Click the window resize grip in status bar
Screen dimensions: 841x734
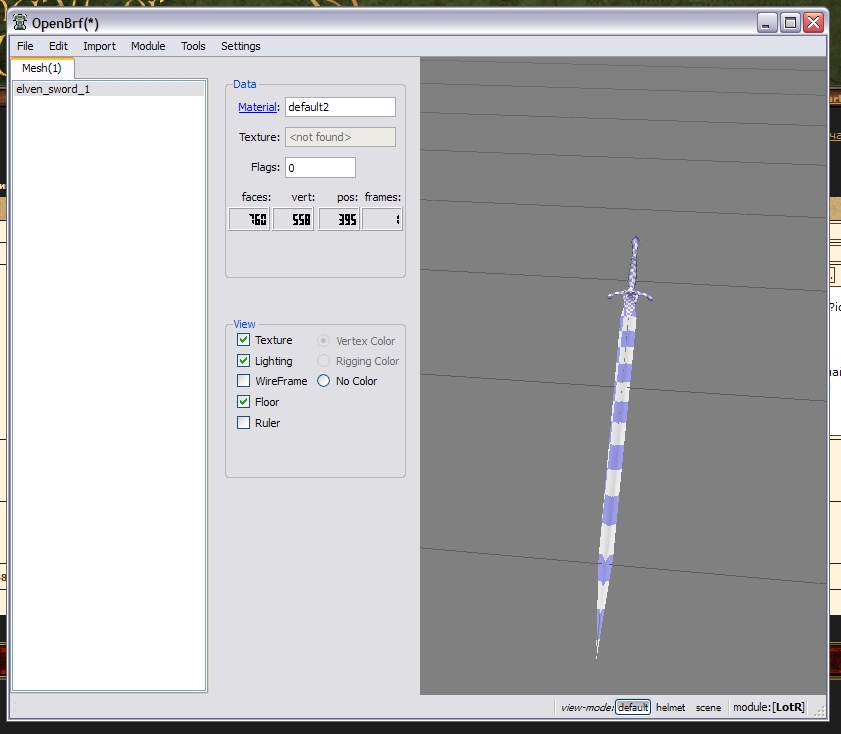coord(819,711)
